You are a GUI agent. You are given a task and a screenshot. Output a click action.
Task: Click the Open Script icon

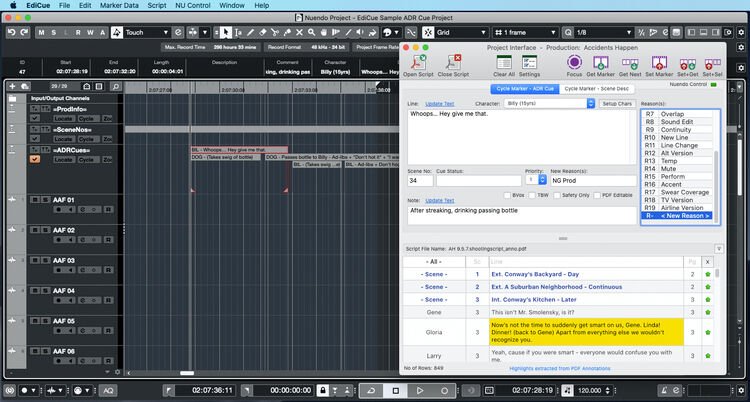point(419,63)
